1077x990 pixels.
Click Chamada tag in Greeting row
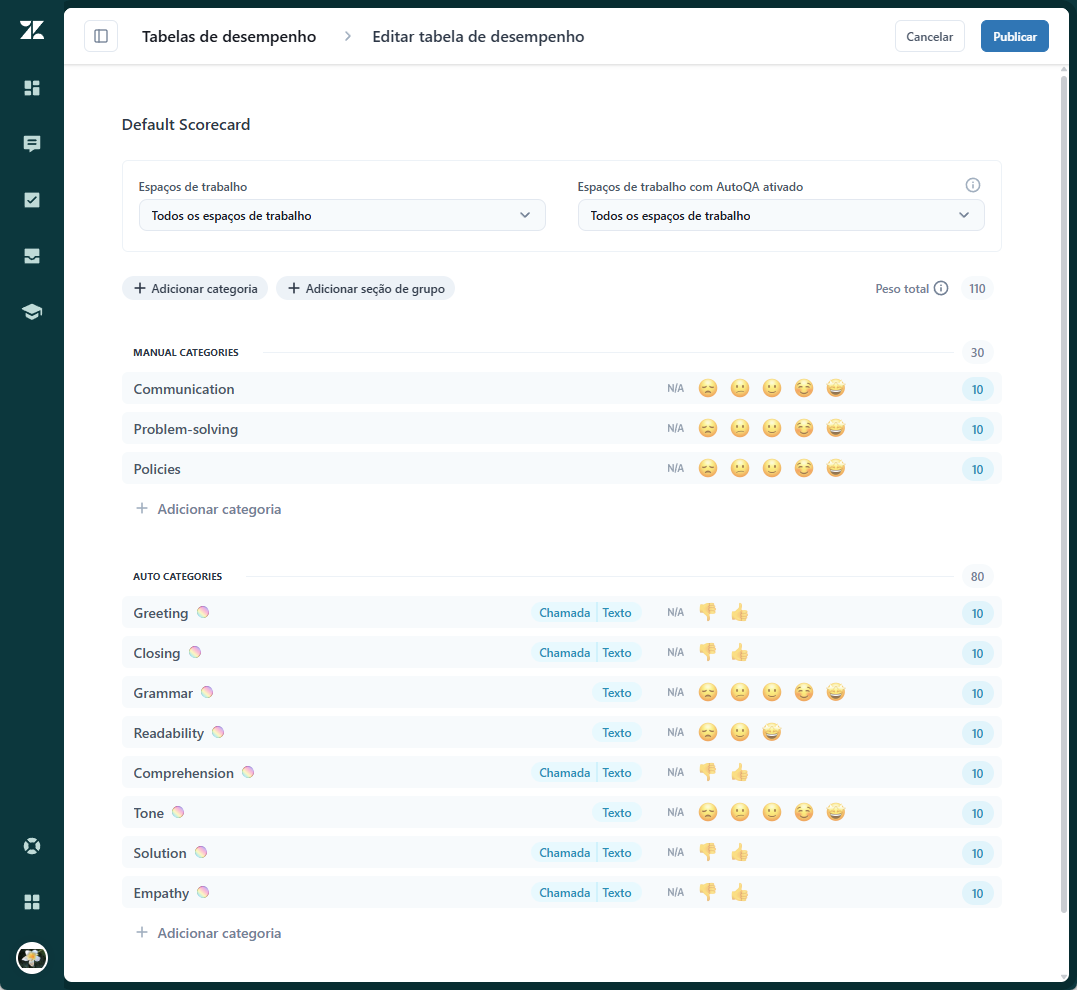point(564,612)
